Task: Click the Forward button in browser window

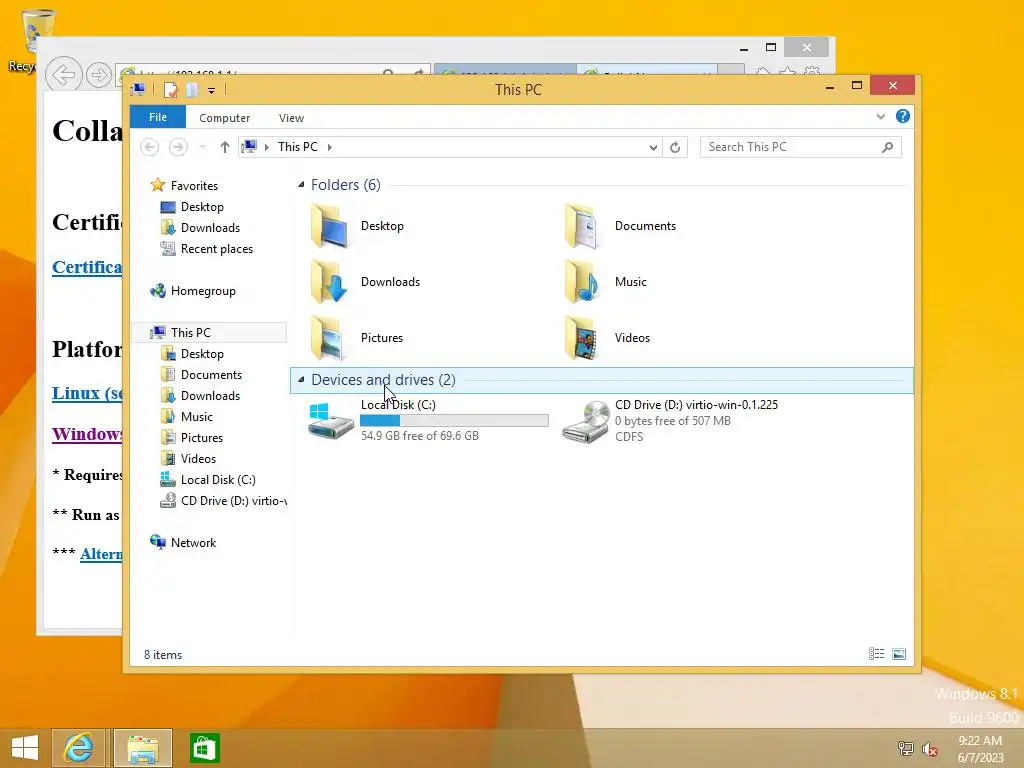Action: tap(99, 75)
